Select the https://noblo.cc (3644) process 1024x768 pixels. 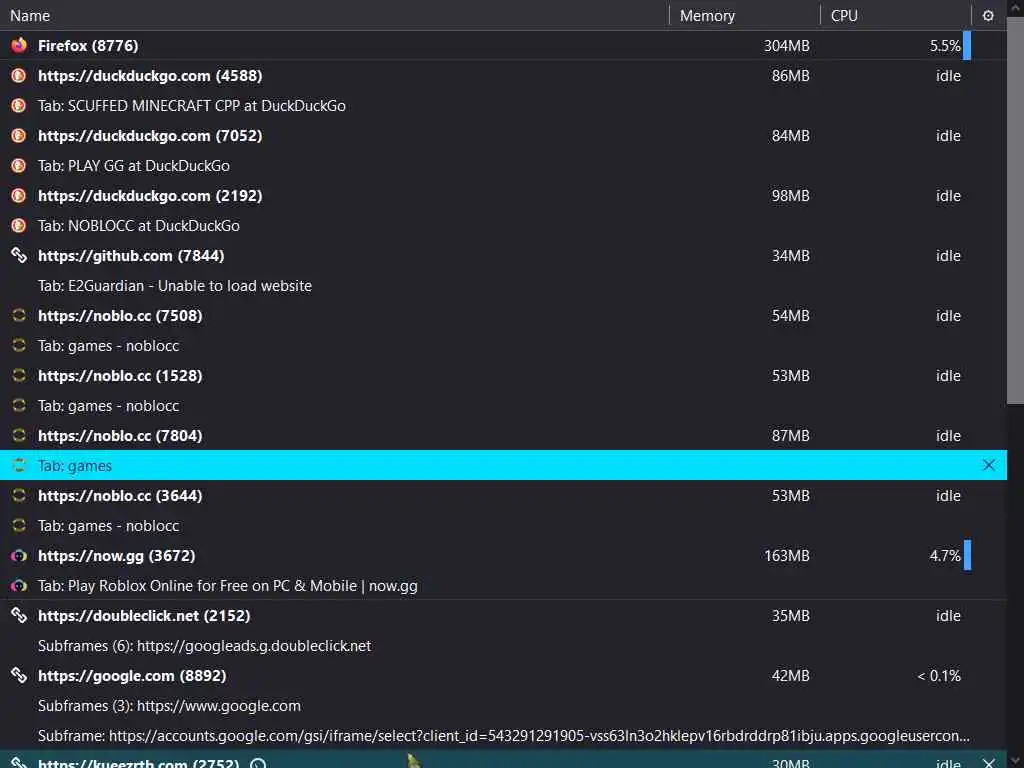504,496
